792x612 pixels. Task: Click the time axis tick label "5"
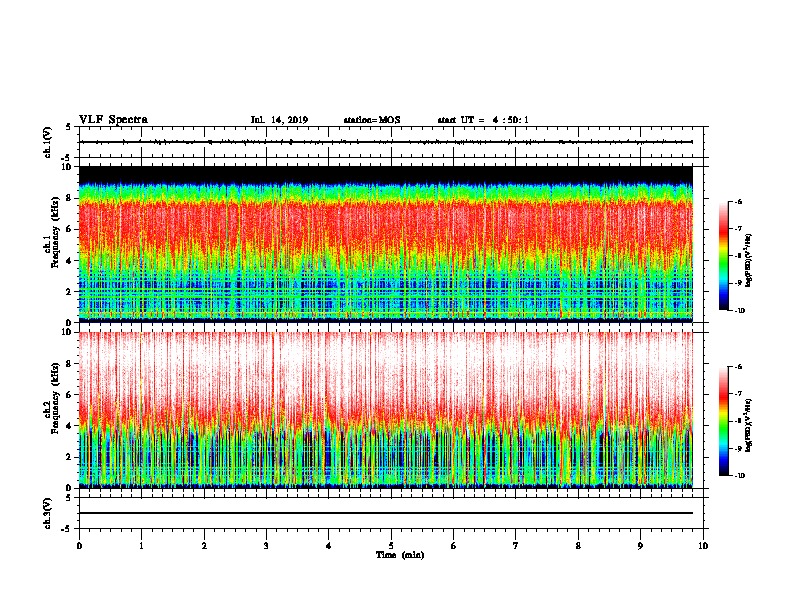pos(391,546)
